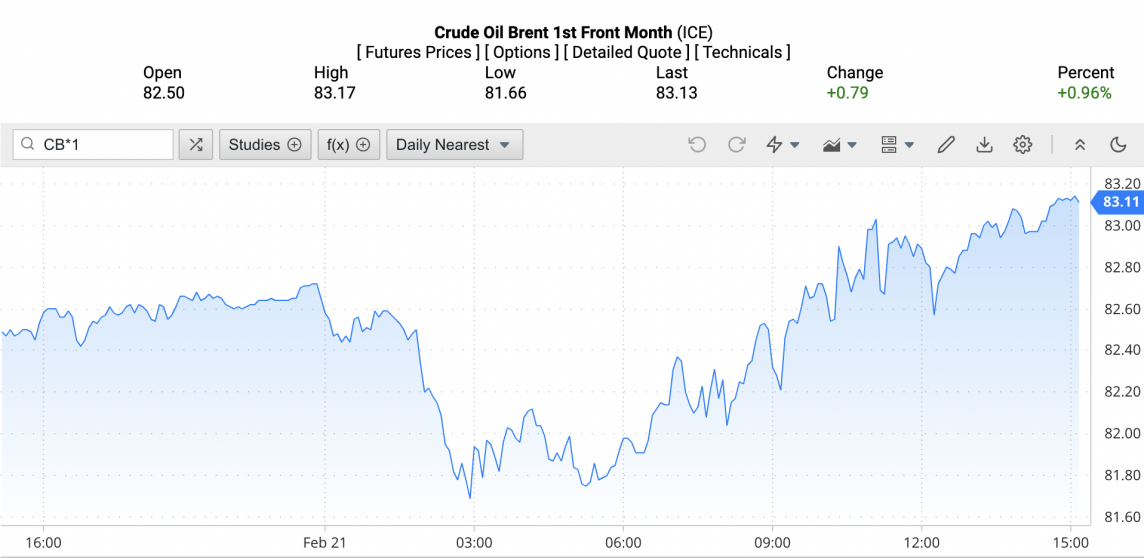This screenshot has width=1144, height=559.
Task: Open the lightning events dropdown
Action: 782,145
